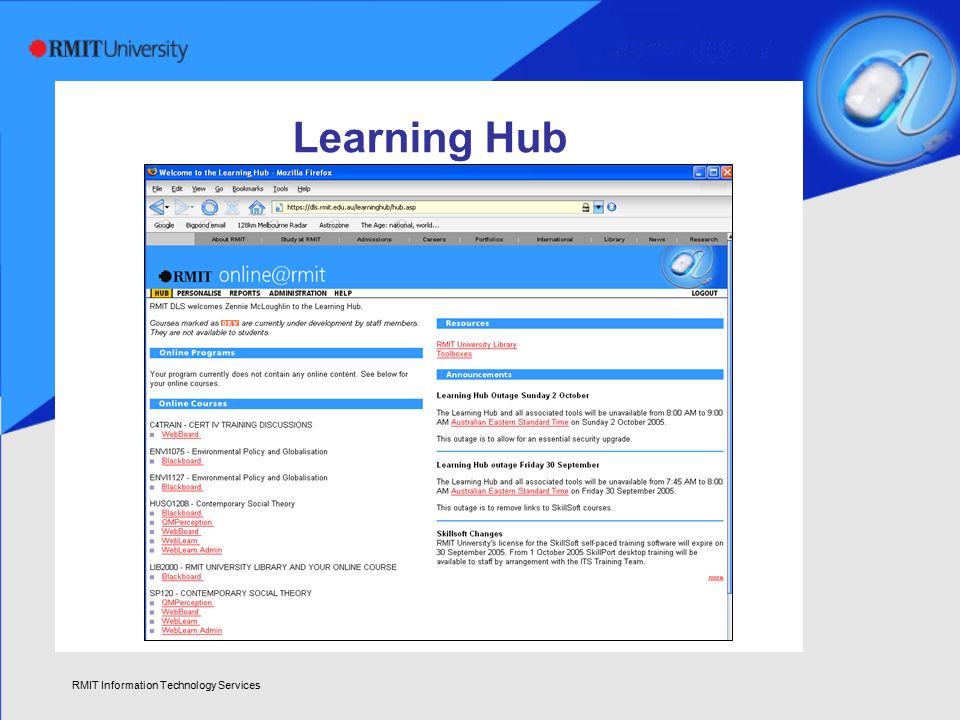Viewport: 960px width, 720px height.
Task: Click the RMIT University logo on slide
Action: tap(108, 50)
